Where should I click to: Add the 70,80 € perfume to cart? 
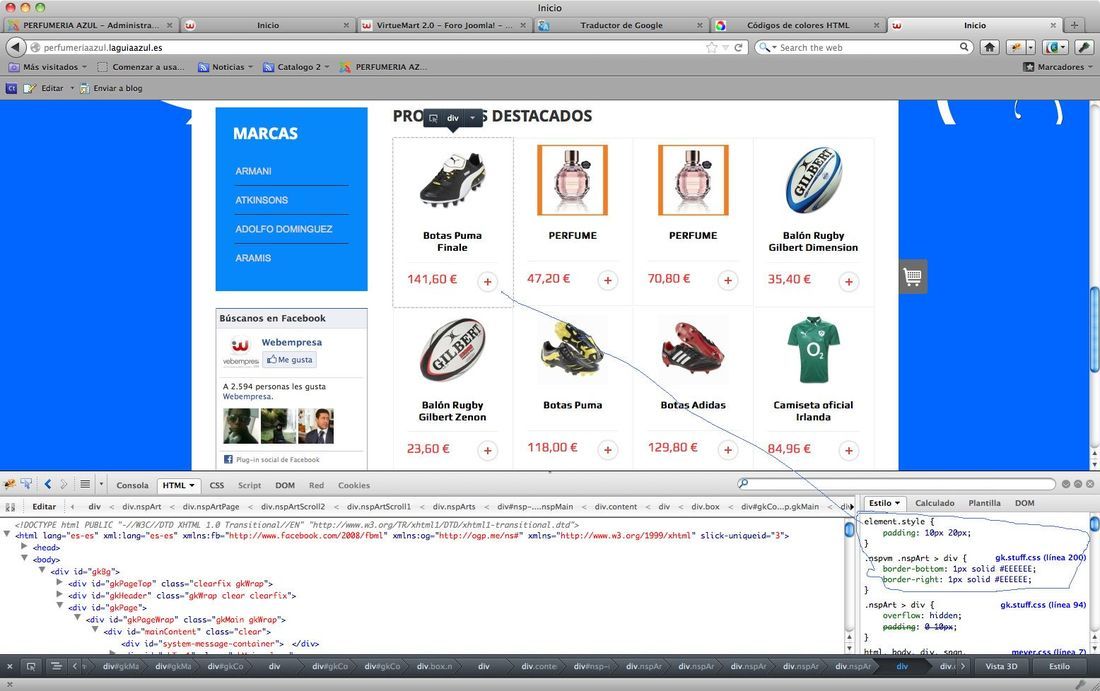[727, 281]
